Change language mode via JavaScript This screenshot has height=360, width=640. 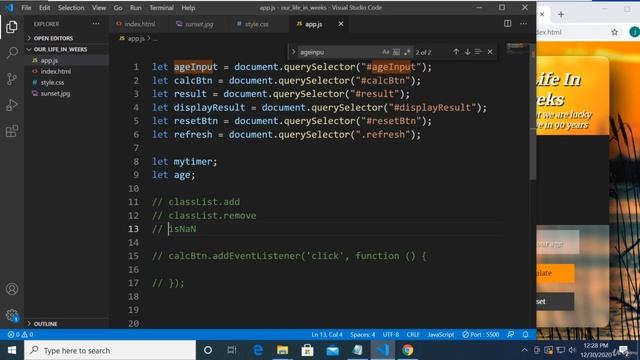(440, 334)
